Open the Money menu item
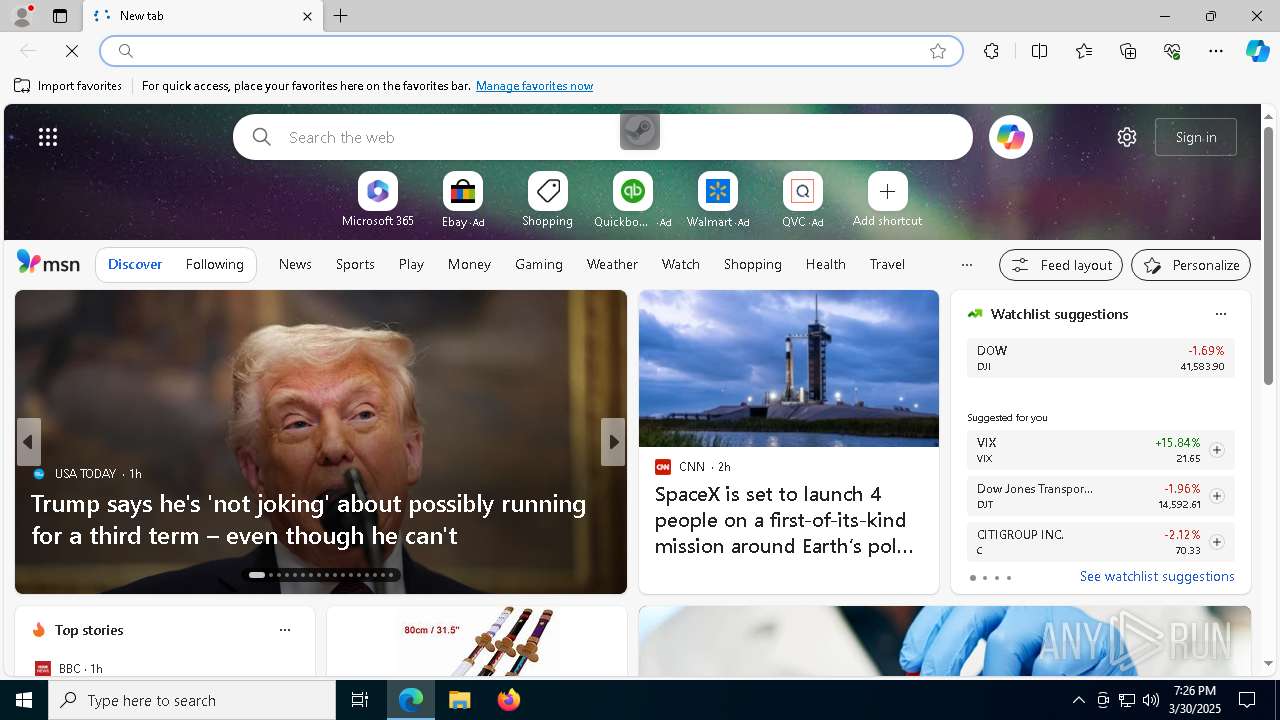 point(469,264)
